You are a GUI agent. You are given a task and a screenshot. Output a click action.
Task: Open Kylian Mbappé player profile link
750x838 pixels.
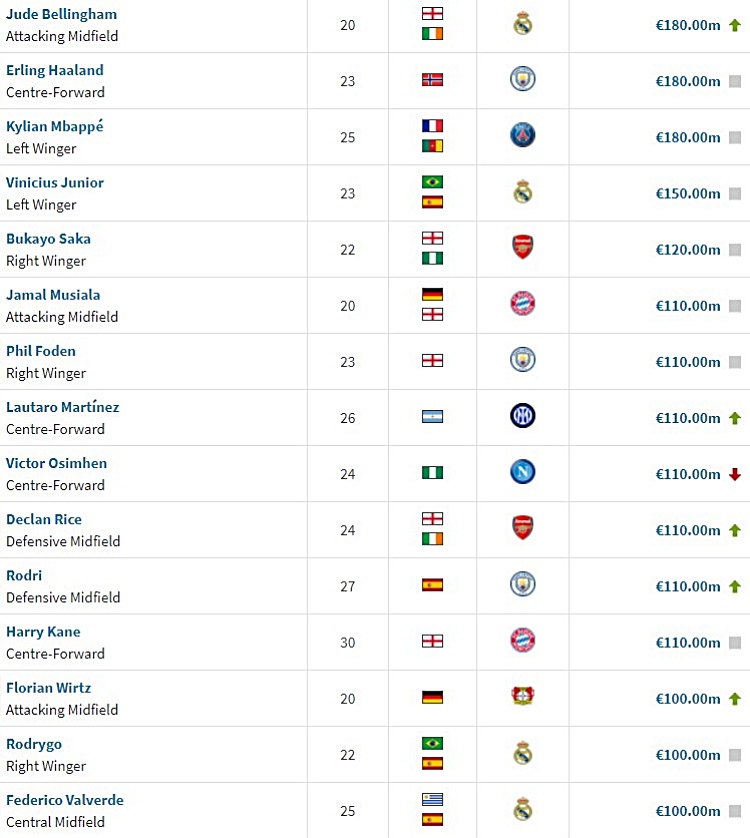pyautogui.click(x=55, y=127)
